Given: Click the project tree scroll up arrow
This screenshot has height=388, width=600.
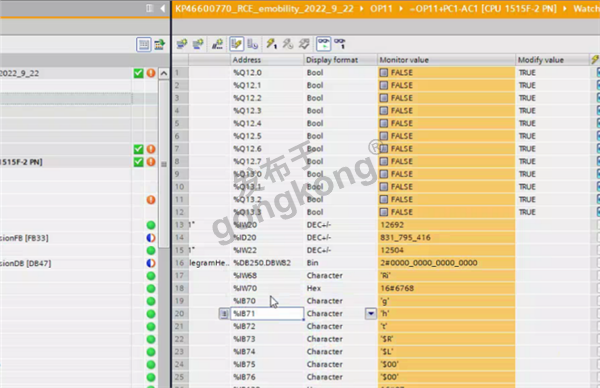Looking at the screenshot, I should coord(164,73).
